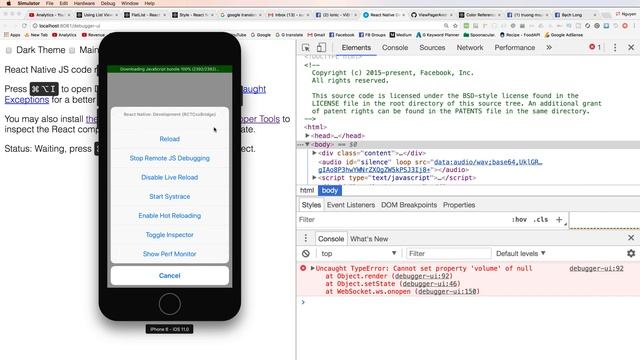Open the Exceptions link on the page
640x360 pixels.
click(27, 100)
